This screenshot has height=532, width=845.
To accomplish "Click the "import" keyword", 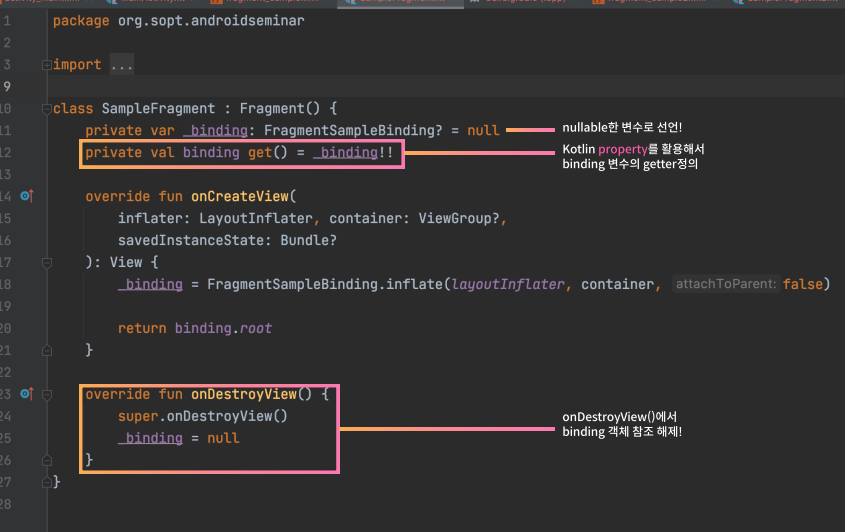I will point(77,65).
